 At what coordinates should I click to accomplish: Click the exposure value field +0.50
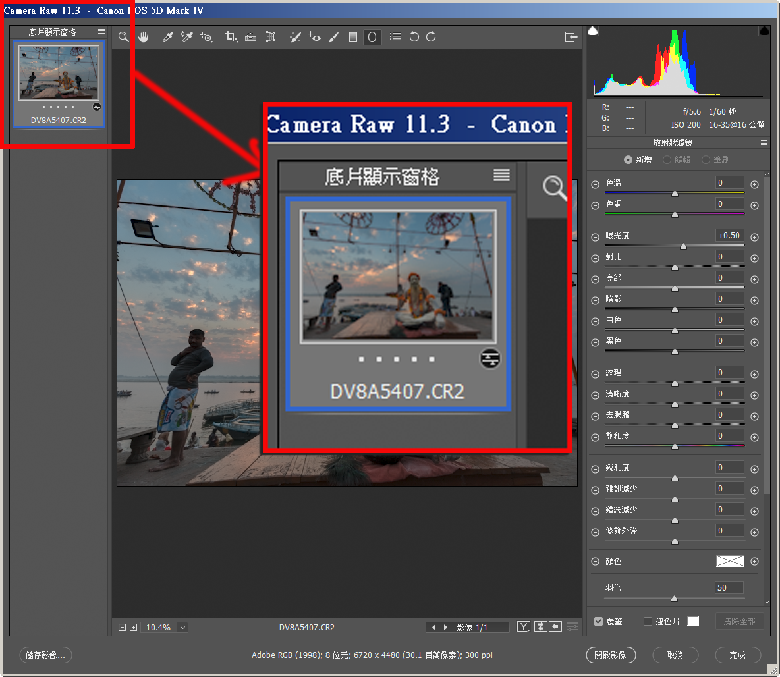pyautogui.click(x=730, y=235)
